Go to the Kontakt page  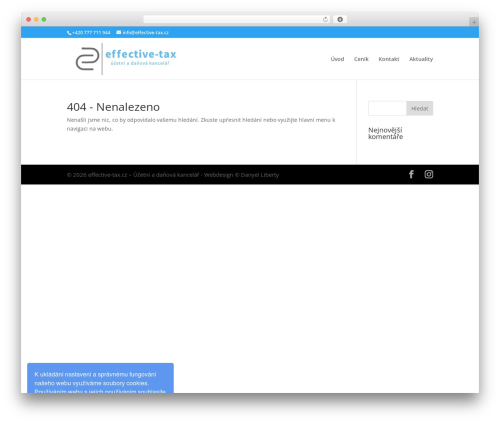click(x=389, y=59)
